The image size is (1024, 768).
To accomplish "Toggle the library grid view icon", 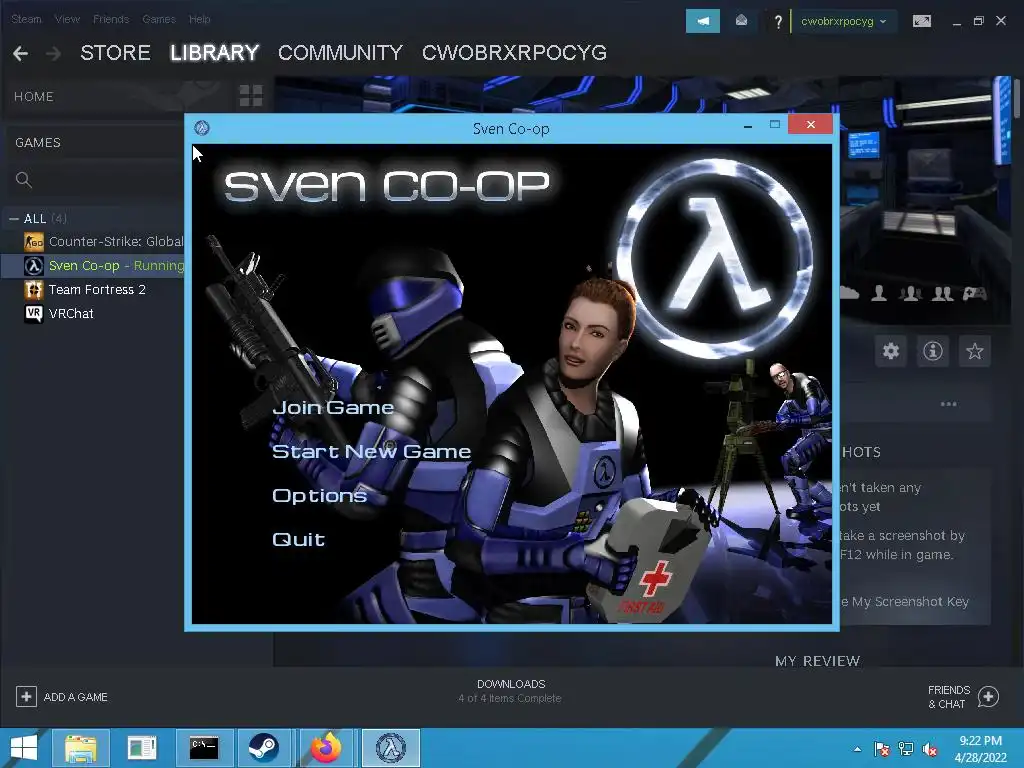I will 251,96.
